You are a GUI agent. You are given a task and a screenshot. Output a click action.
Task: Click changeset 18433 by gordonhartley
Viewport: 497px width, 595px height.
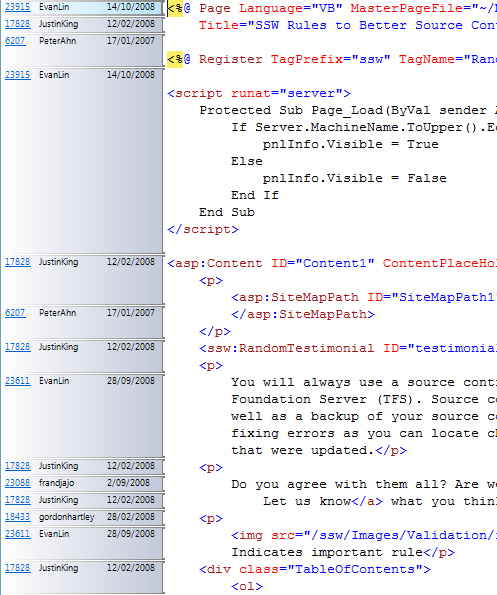(x=17, y=517)
